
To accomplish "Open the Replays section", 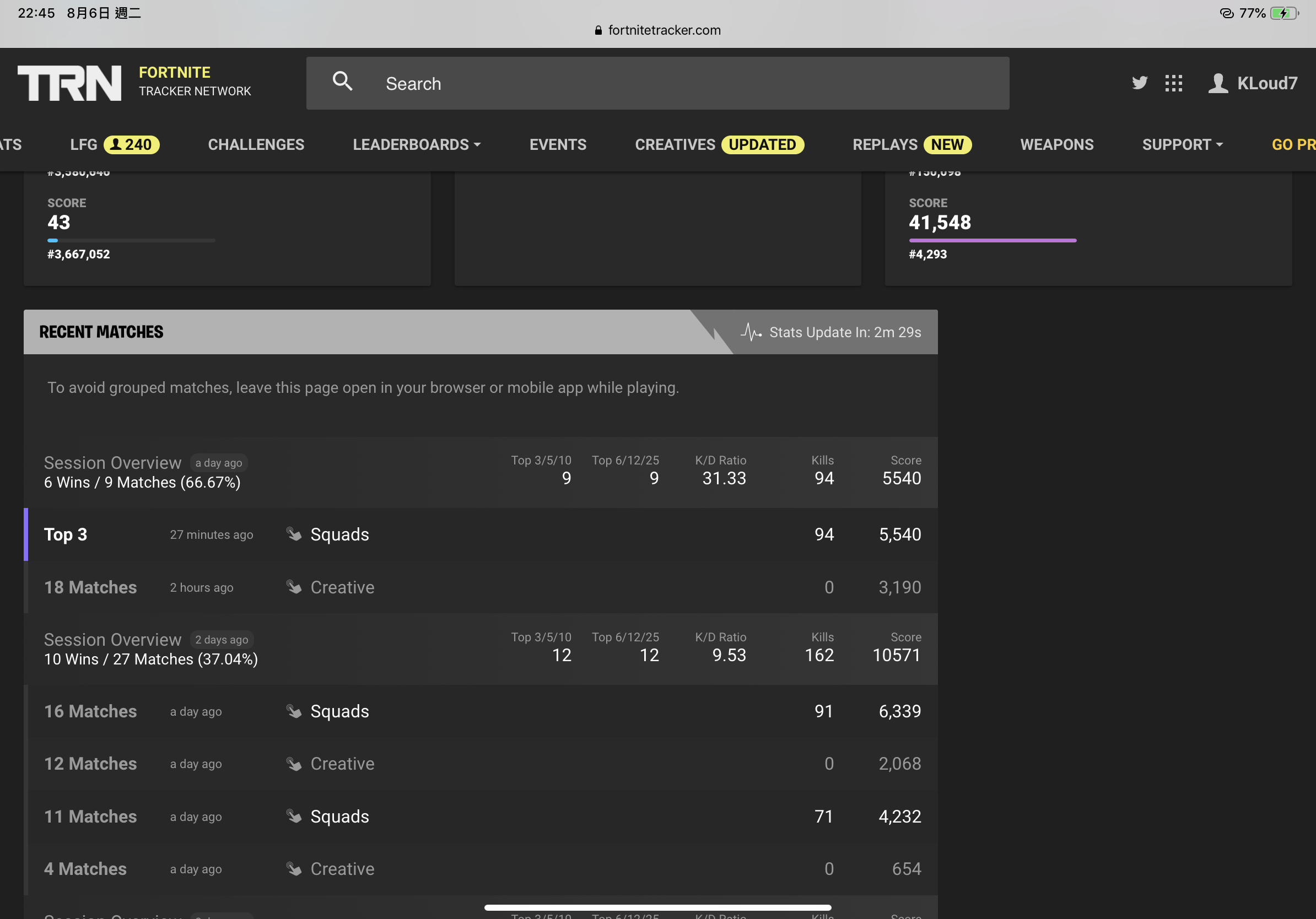I will tap(884, 144).
